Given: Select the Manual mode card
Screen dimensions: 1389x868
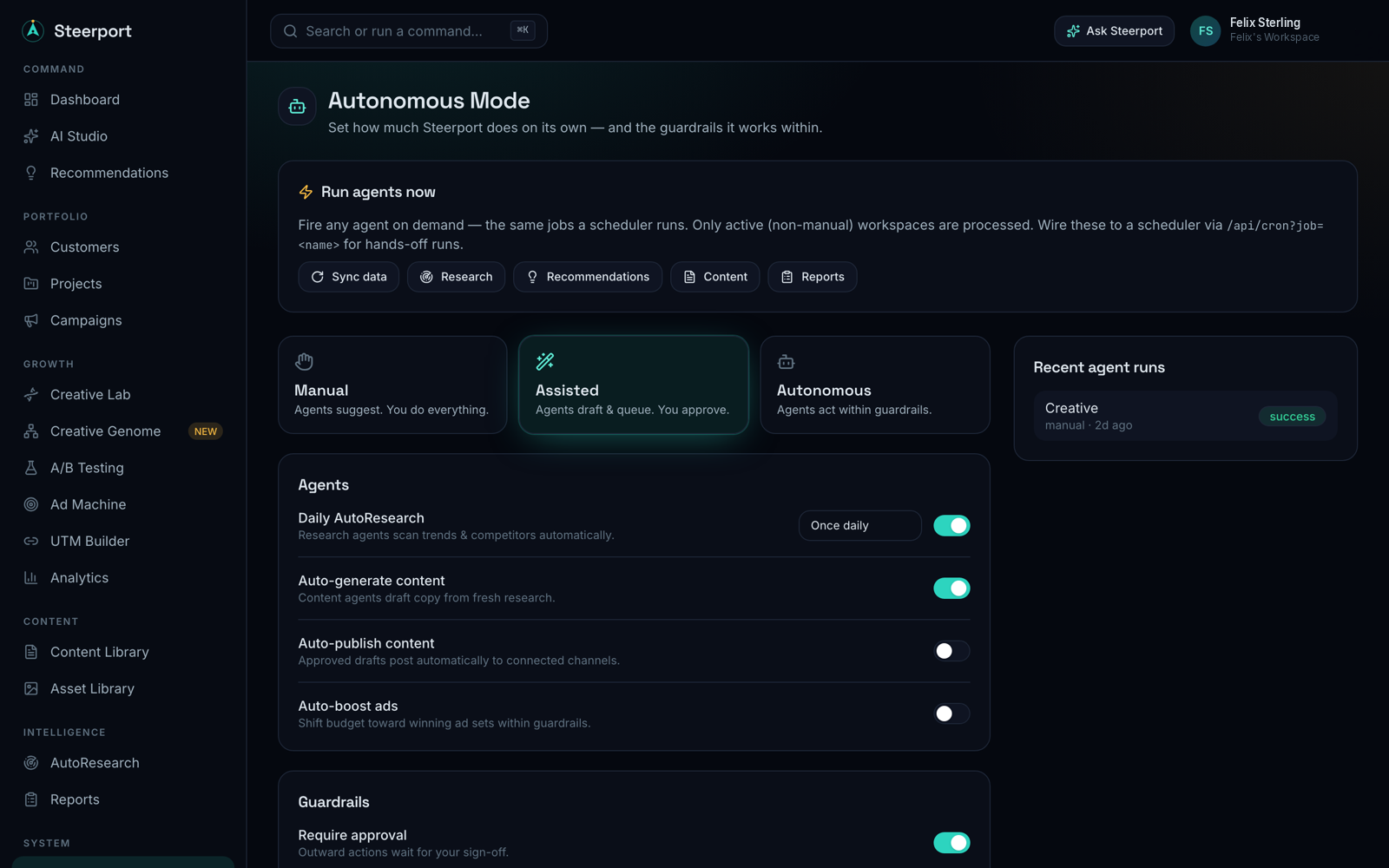Looking at the screenshot, I should click(x=392, y=385).
